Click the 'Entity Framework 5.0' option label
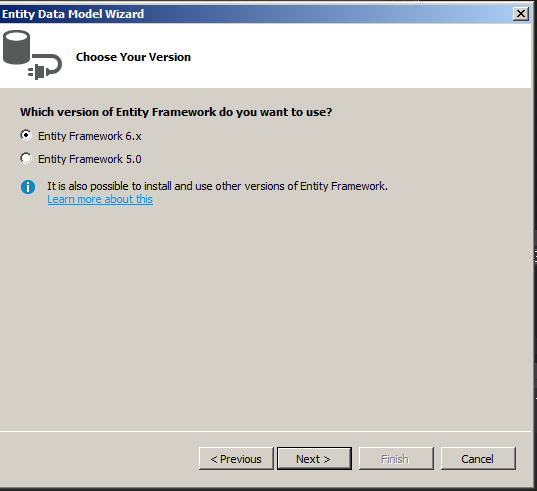Screen dimensions: 537x491 coord(90,159)
